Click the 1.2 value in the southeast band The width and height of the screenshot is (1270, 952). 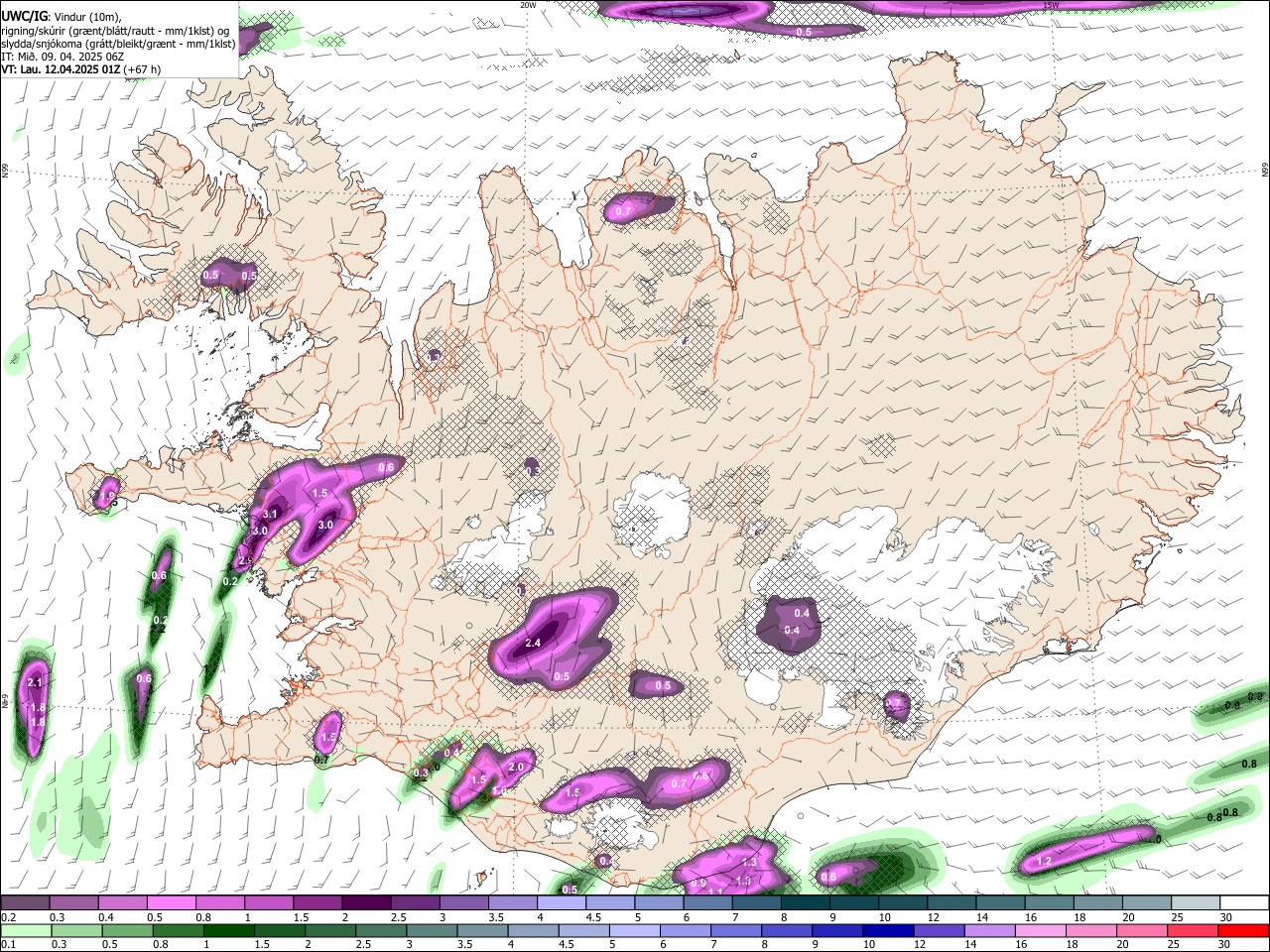[x=1044, y=862]
